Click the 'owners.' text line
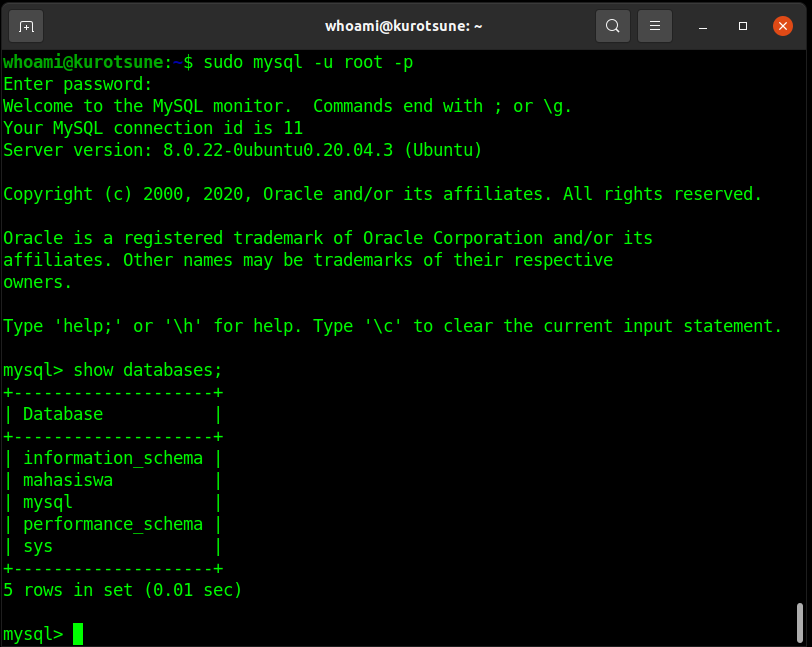The height and width of the screenshot is (647, 812). pyautogui.click(x=37, y=282)
